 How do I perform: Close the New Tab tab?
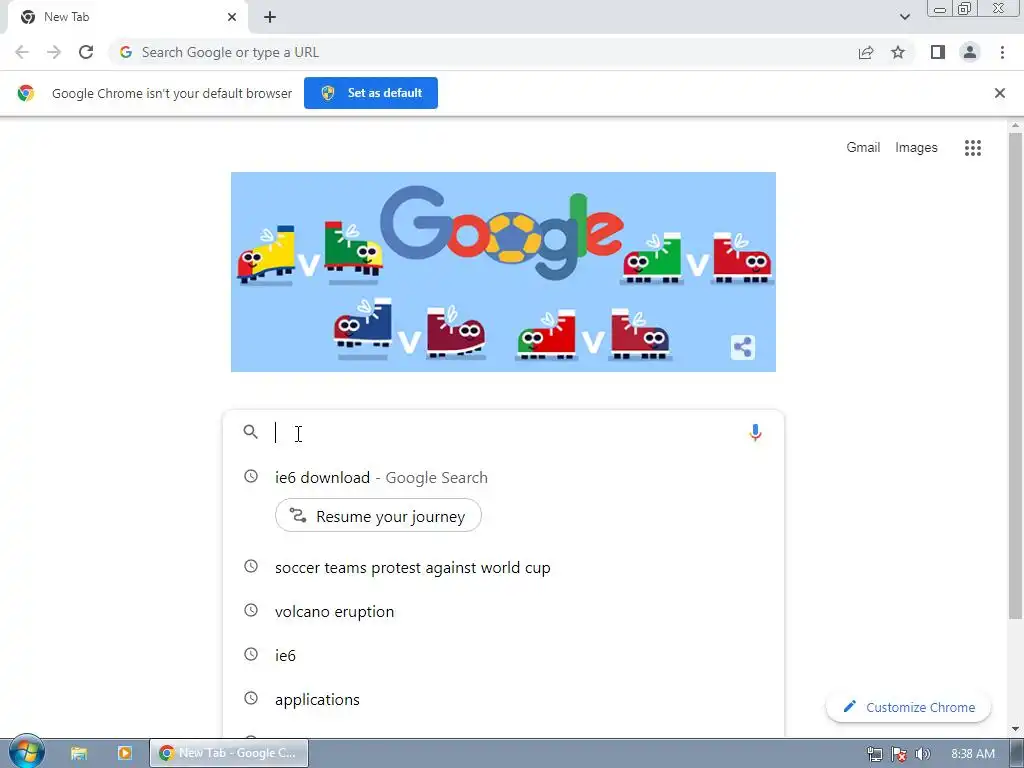(x=232, y=17)
